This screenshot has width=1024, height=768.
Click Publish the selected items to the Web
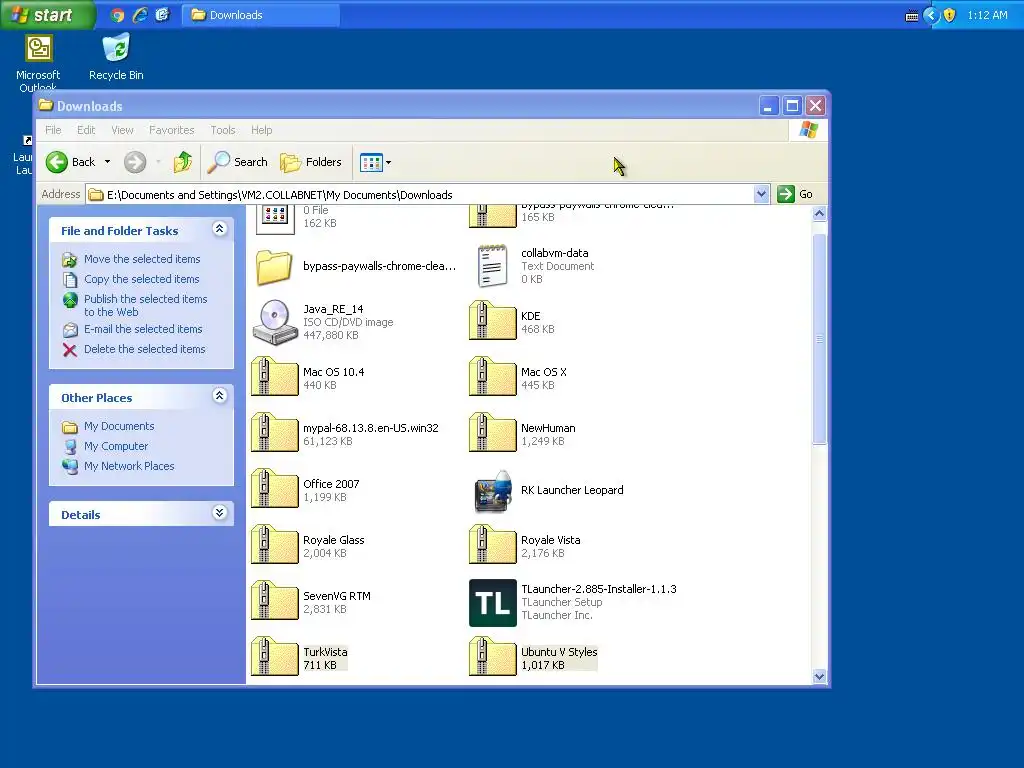[x=146, y=305]
